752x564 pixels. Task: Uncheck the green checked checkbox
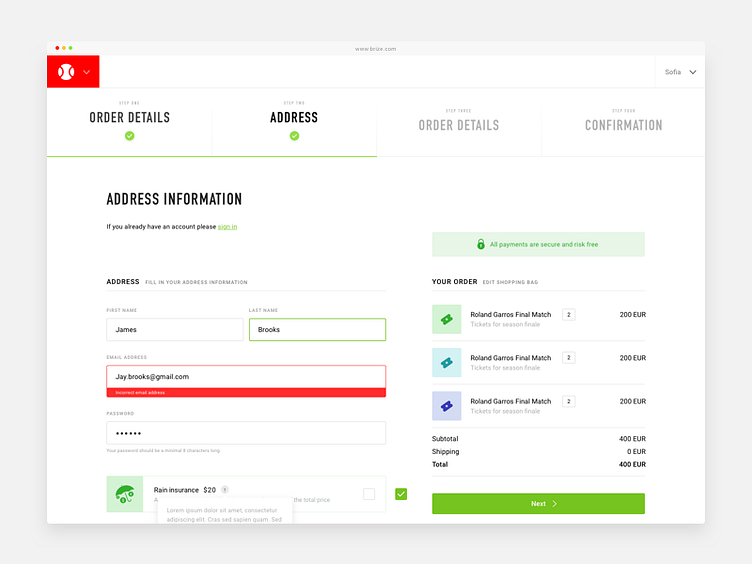[x=401, y=494]
